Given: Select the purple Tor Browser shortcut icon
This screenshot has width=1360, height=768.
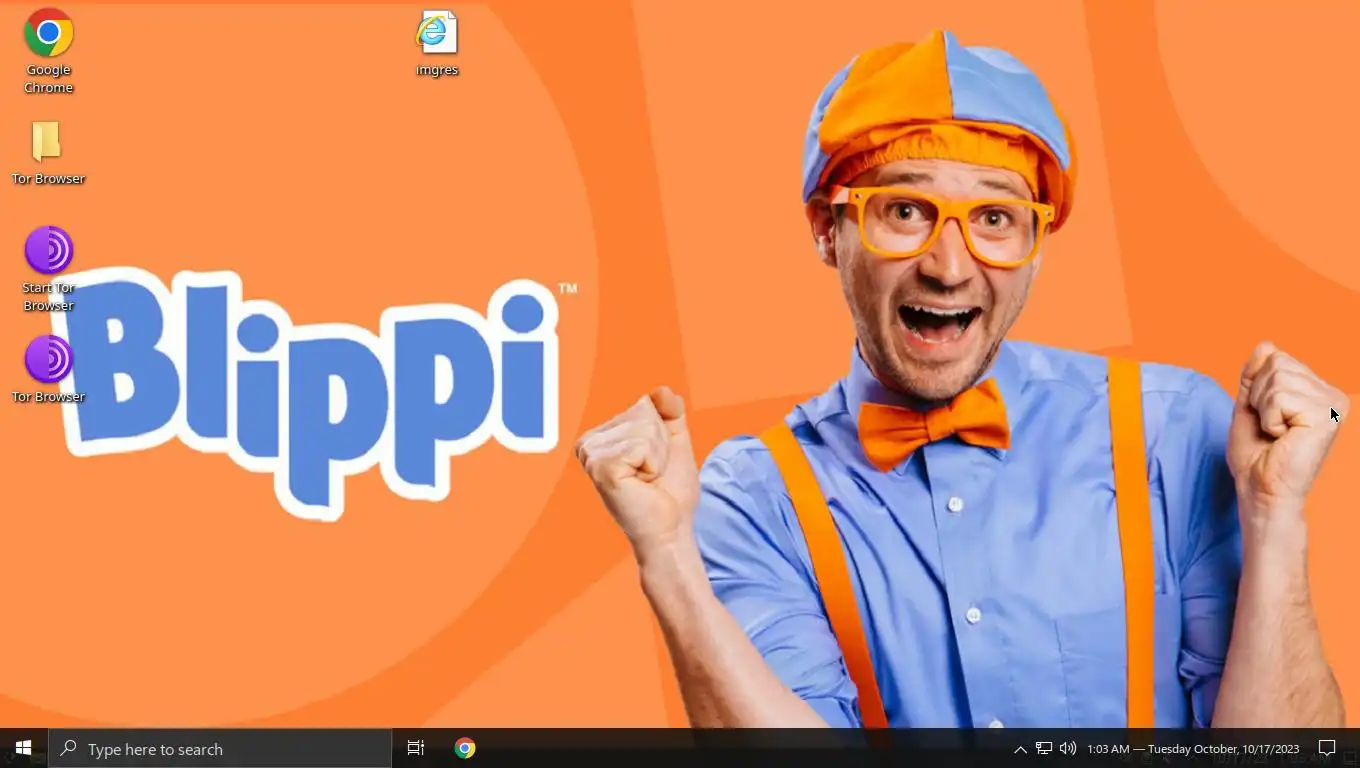Looking at the screenshot, I should pos(48,368).
